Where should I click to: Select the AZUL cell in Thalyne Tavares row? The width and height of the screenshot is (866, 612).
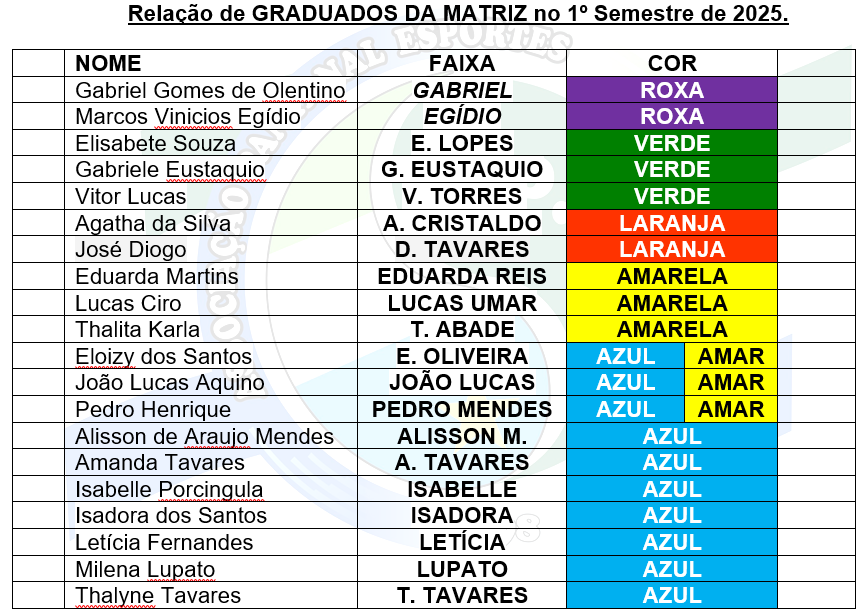(x=672, y=596)
